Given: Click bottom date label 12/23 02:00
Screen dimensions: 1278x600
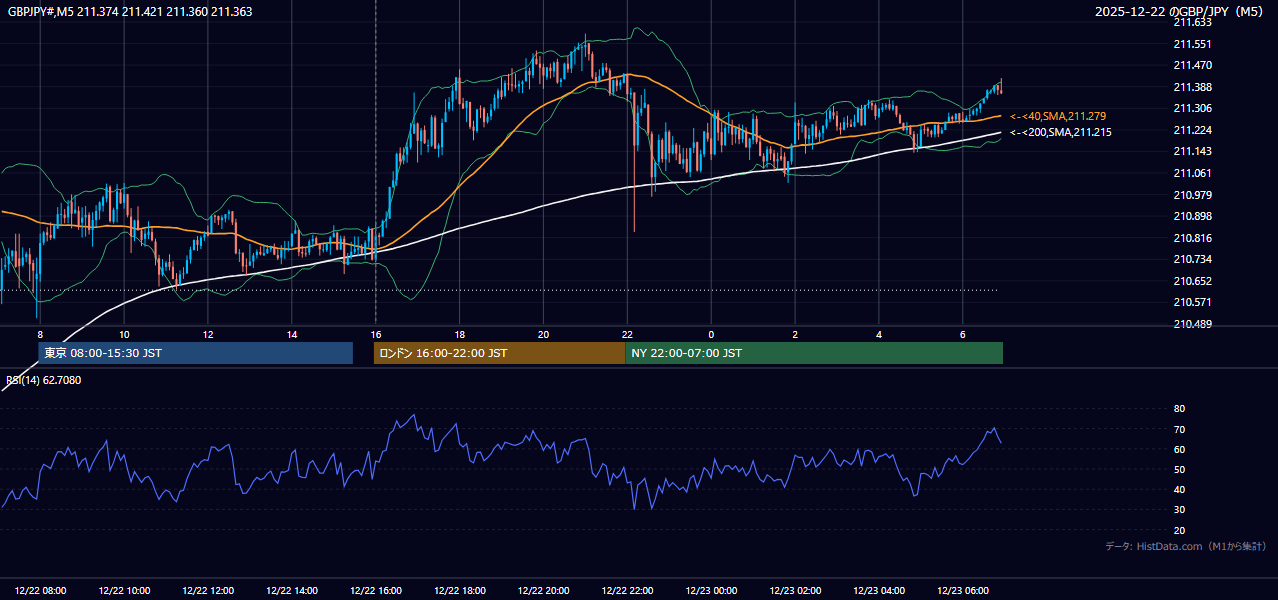Looking at the screenshot, I should (x=796, y=591).
